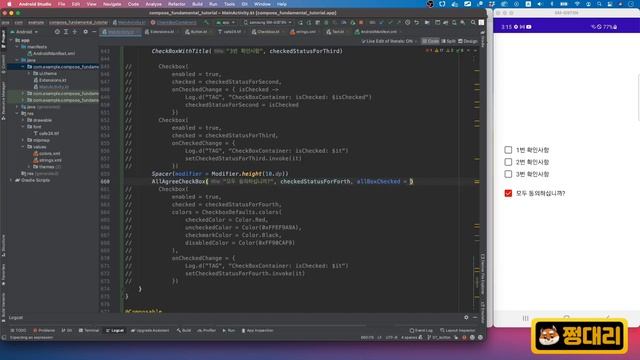Switch editor to Code view
This screenshot has height=360, width=640.
[430, 41]
